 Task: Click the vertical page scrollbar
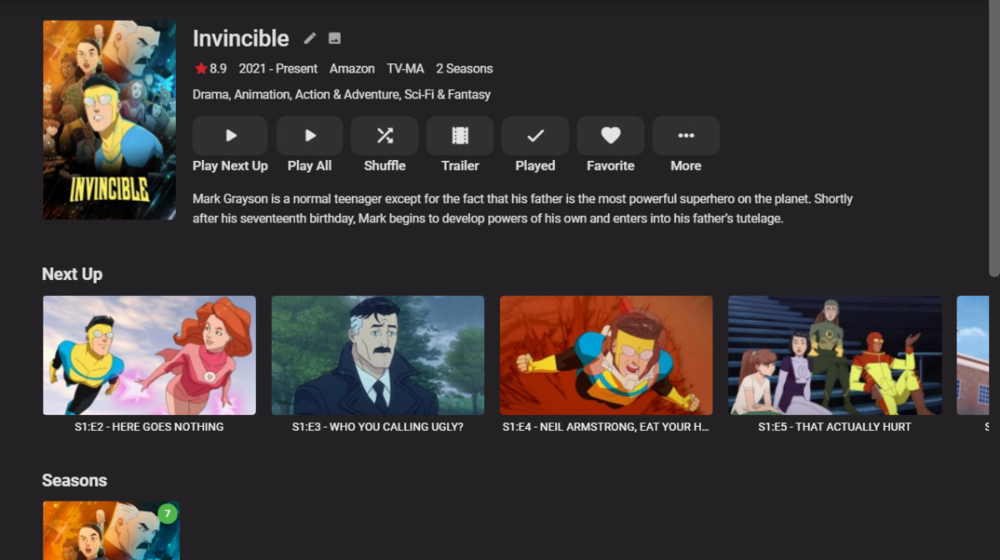(994, 138)
